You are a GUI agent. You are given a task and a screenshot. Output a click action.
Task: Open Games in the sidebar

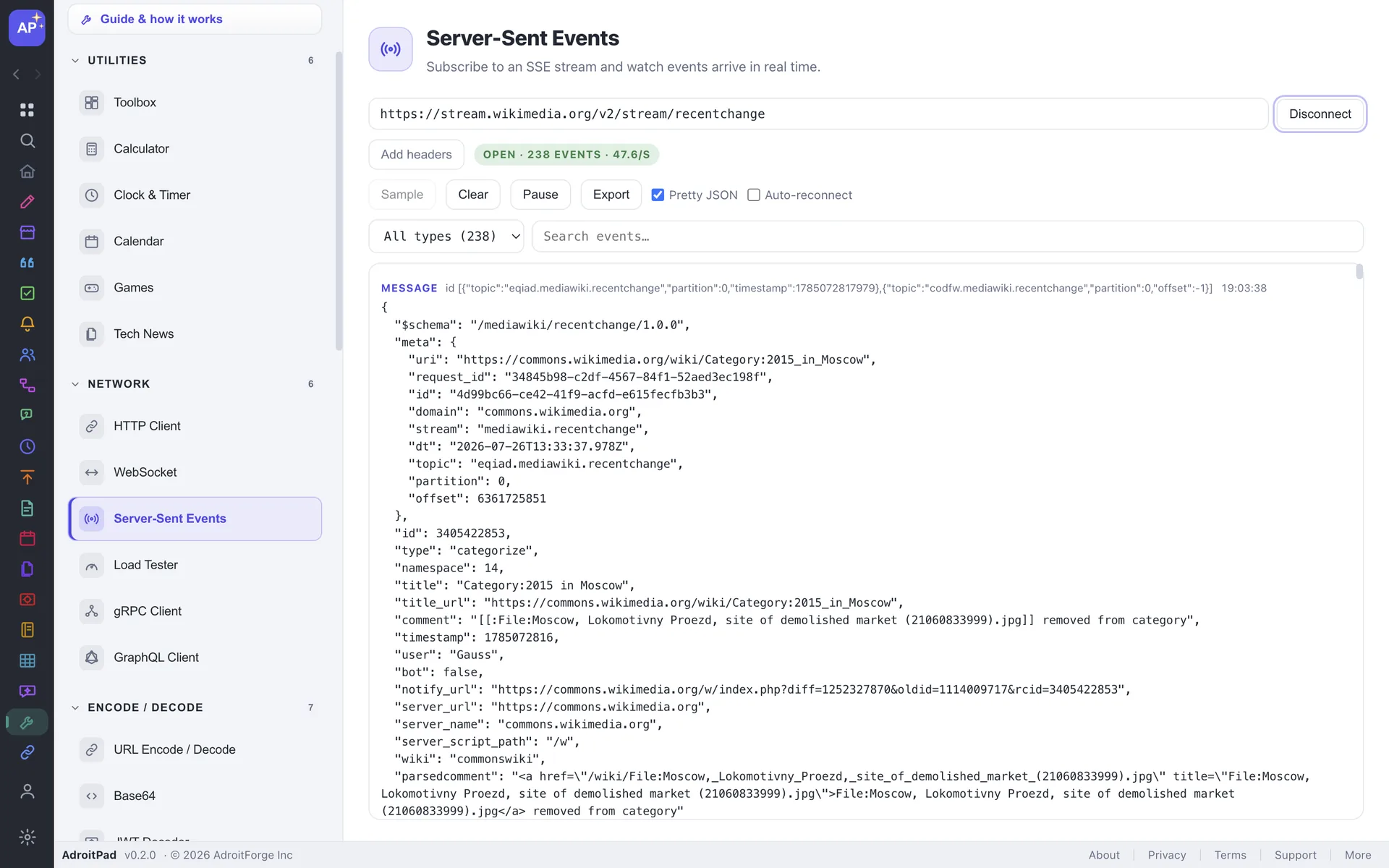point(195,288)
